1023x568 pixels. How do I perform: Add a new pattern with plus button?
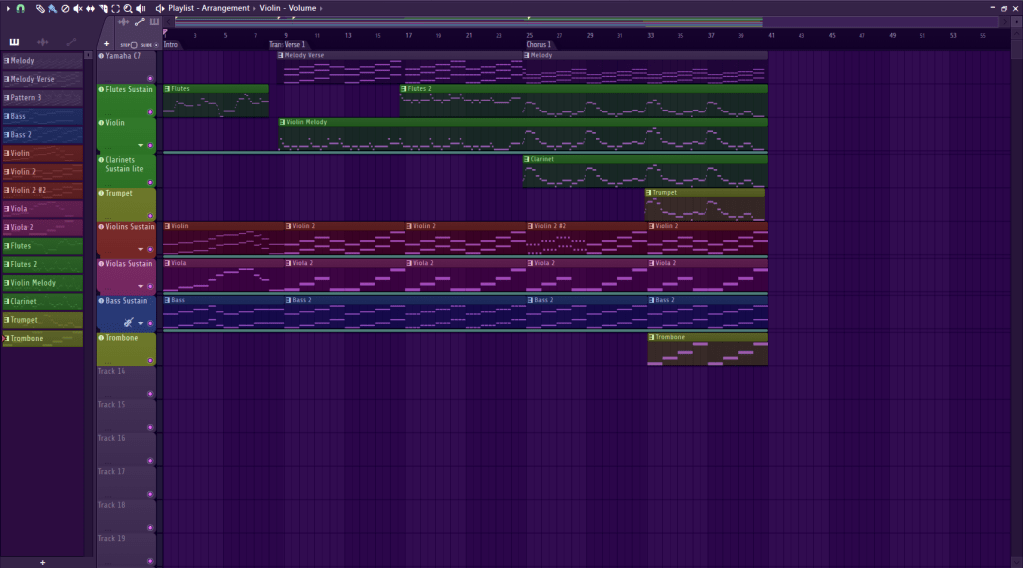click(x=42, y=562)
